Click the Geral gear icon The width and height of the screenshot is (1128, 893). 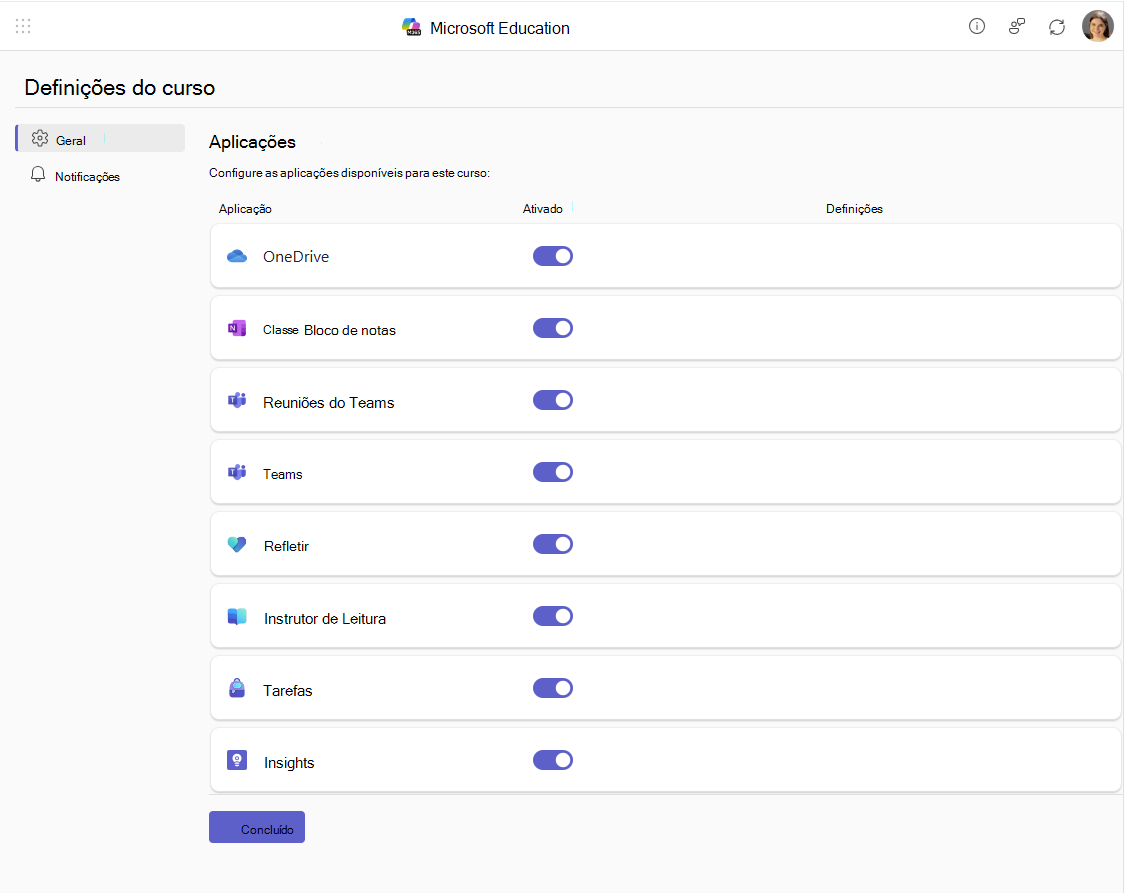pyautogui.click(x=40, y=138)
